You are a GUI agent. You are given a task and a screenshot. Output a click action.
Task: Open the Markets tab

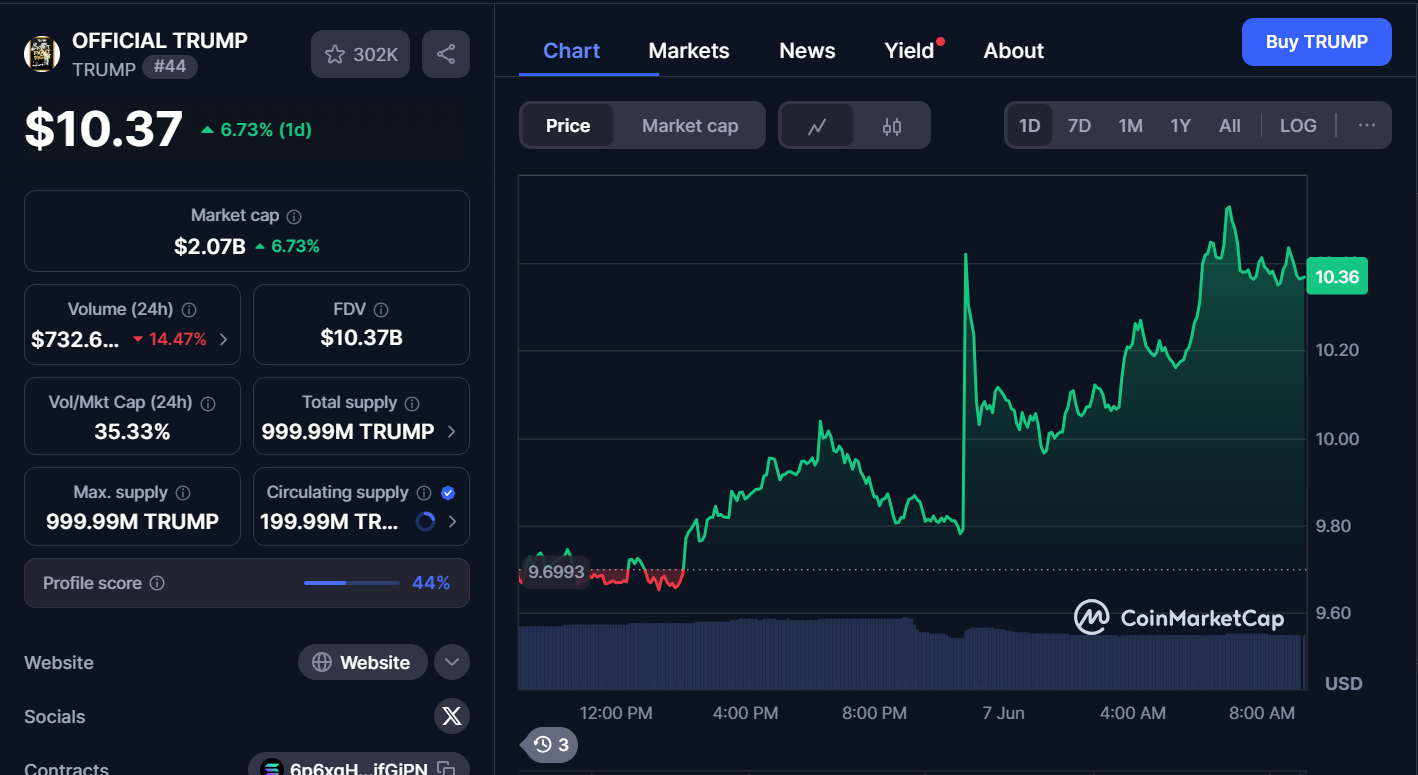(689, 51)
